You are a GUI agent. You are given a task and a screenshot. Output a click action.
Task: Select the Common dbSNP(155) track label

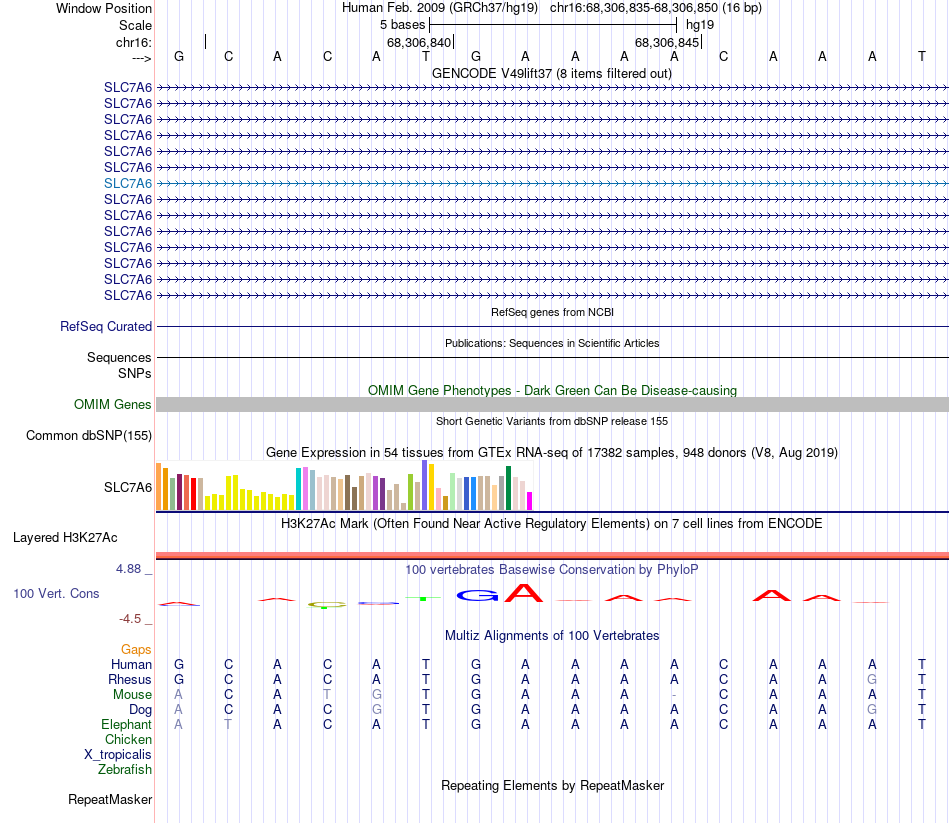click(x=88, y=435)
